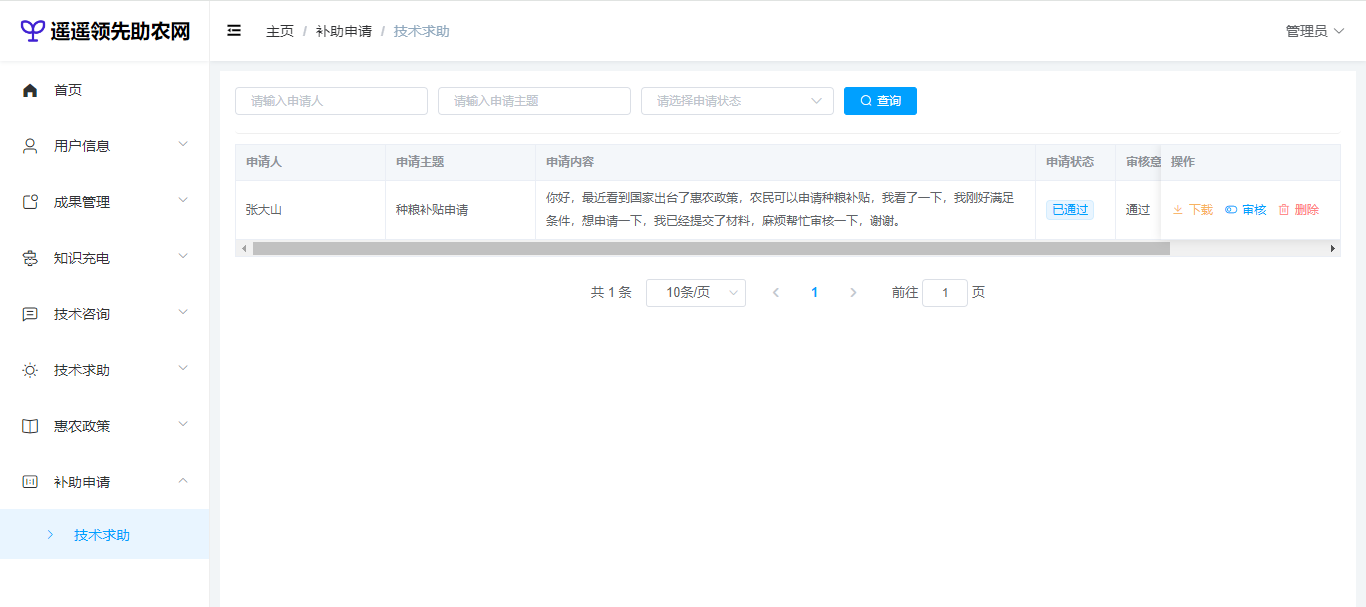1366x607 pixels.
Task: Open the 10条/页 page size dropdown
Action: (x=695, y=292)
